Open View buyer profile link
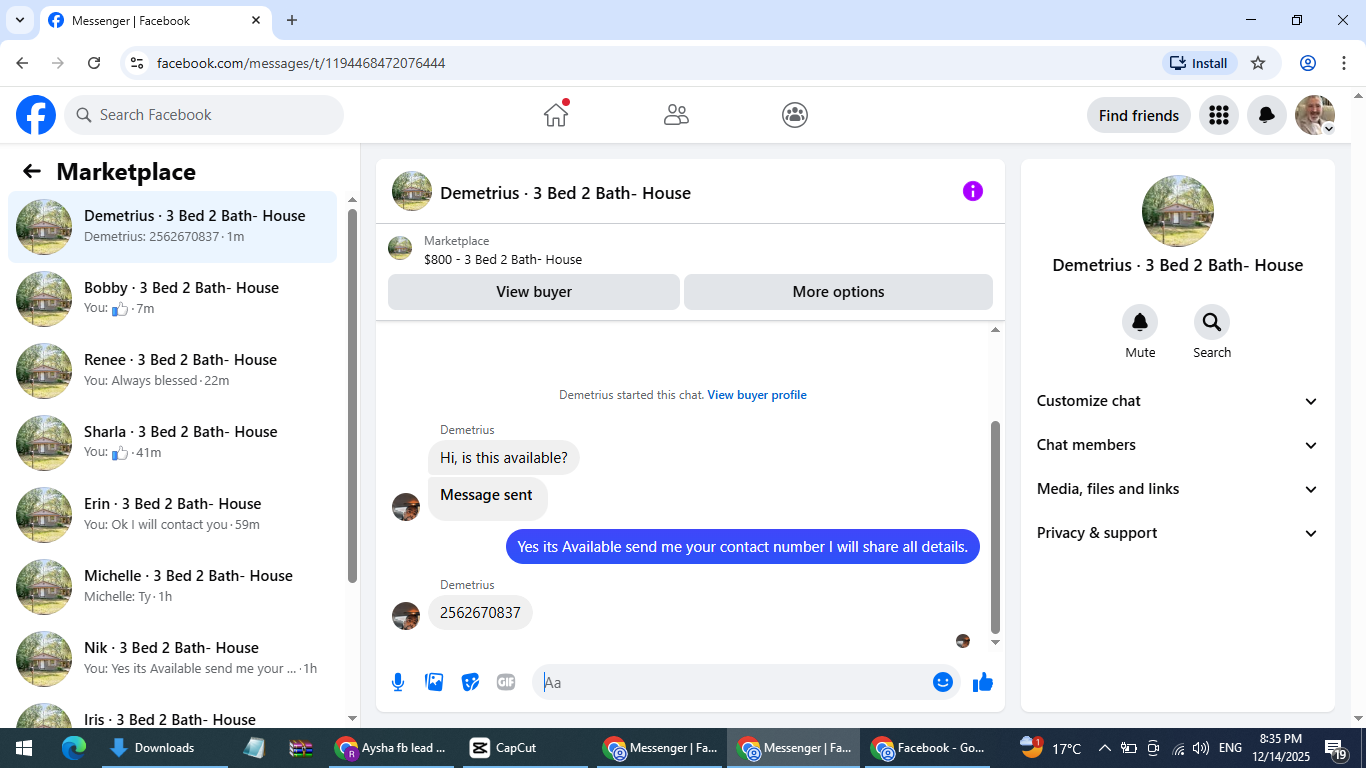1366x768 pixels. coord(757,395)
